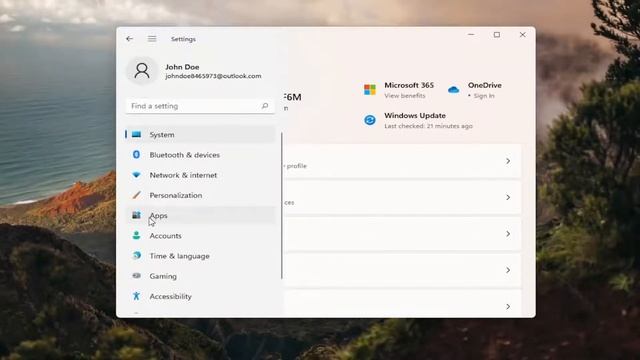The image size is (640, 360).
Task: Open Windows Update status
Action: (x=418, y=120)
